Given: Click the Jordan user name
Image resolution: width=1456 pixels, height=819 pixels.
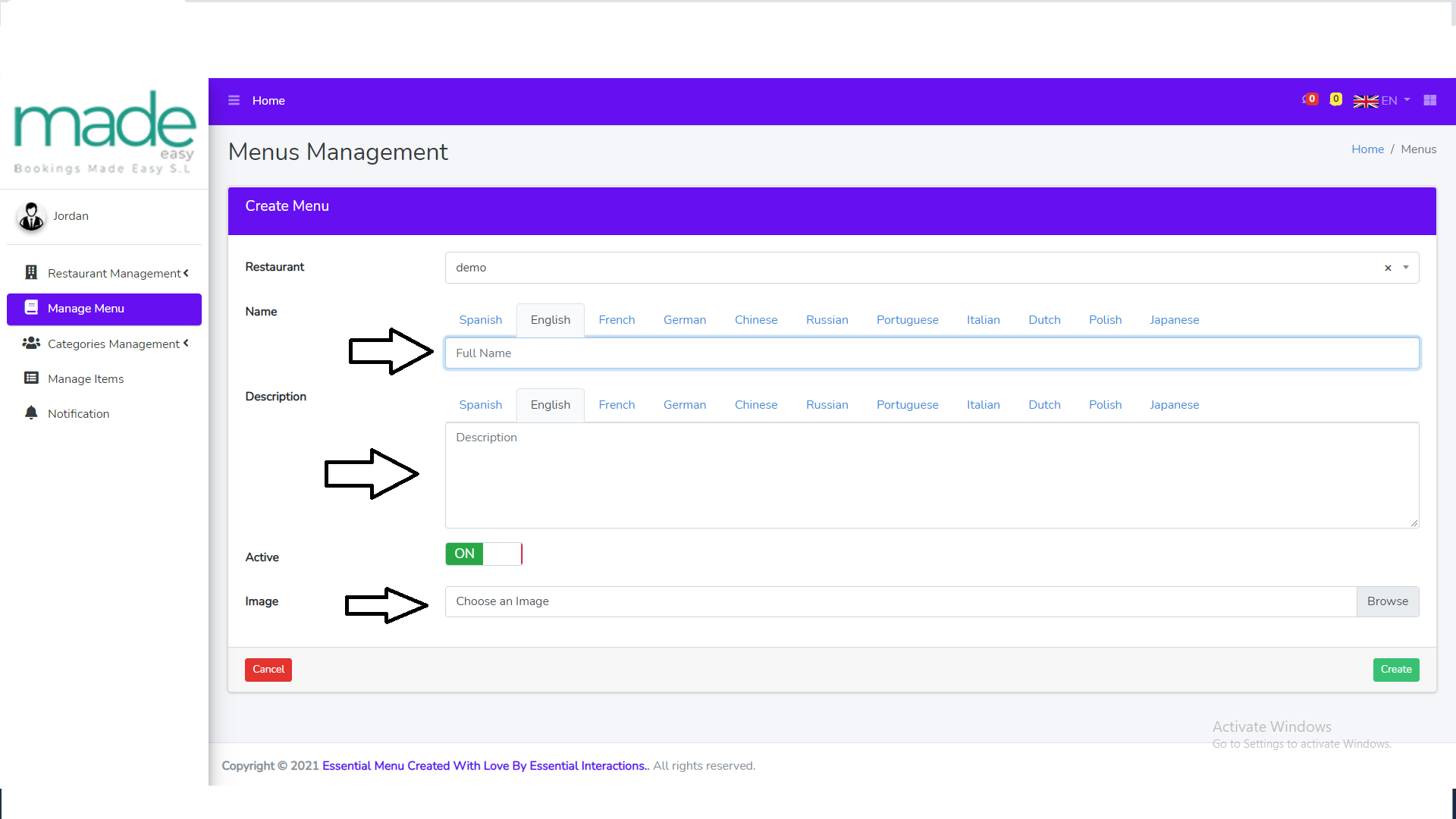Looking at the screenshot, I should point(71,216).
